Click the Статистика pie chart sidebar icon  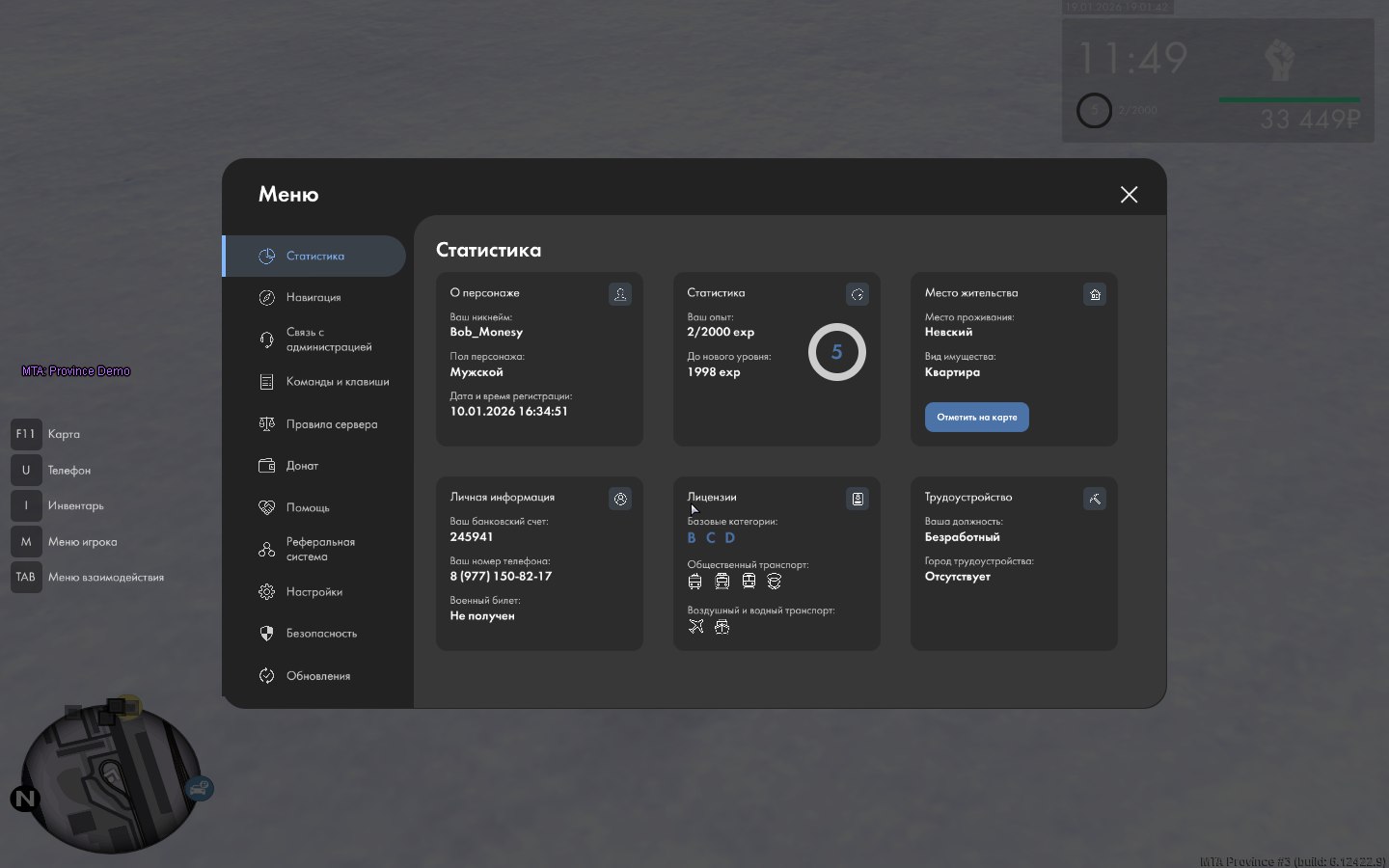pos(267,256)
